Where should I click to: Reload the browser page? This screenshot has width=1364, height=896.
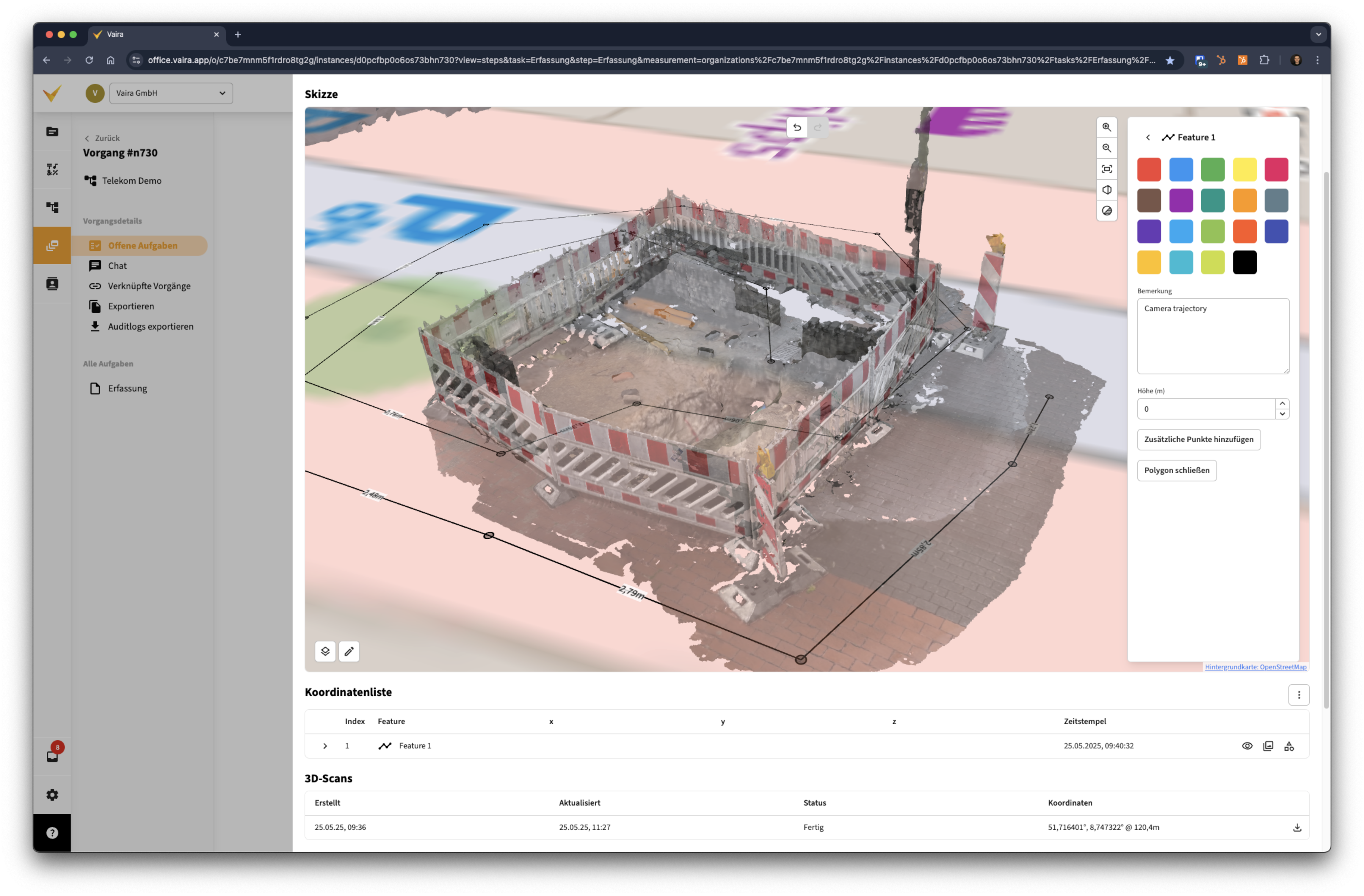pos(89,60)
